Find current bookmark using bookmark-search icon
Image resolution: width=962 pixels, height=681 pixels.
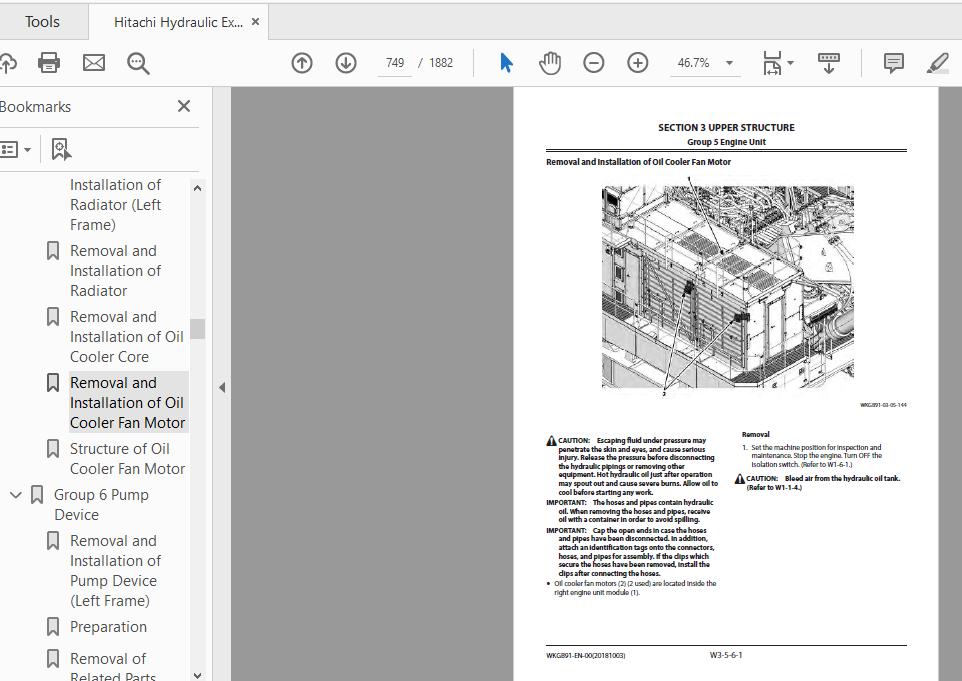(60, 148)
